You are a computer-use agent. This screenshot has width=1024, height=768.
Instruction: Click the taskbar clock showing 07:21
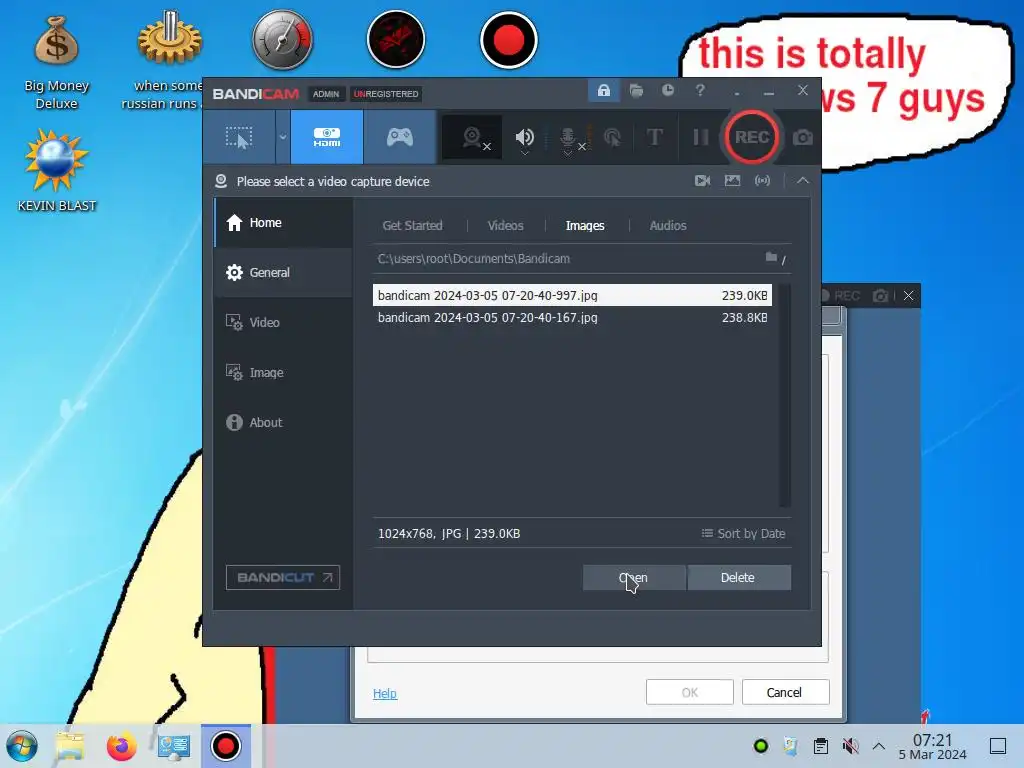(x=932, y=746)
